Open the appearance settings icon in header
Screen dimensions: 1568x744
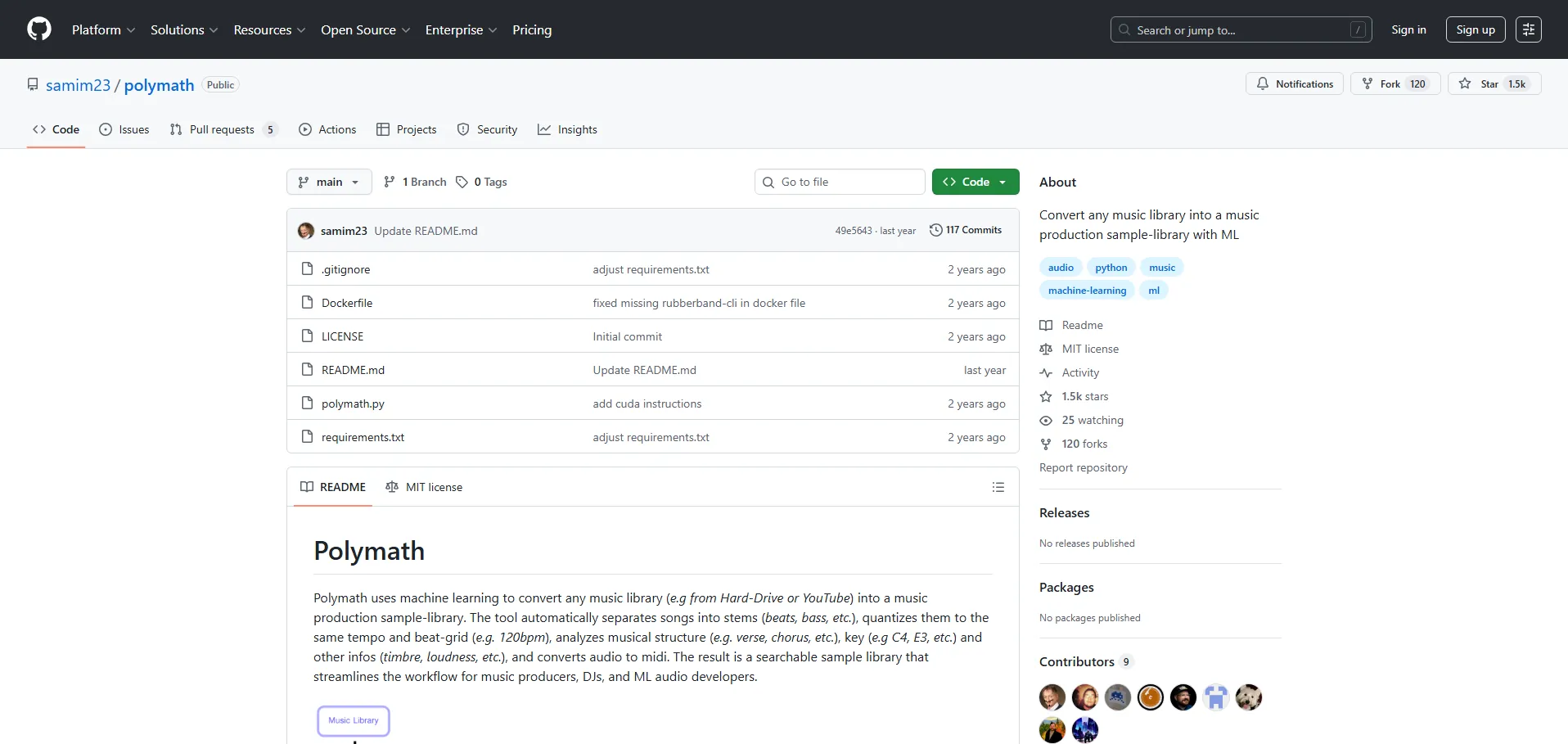(x=1528, y=29)
